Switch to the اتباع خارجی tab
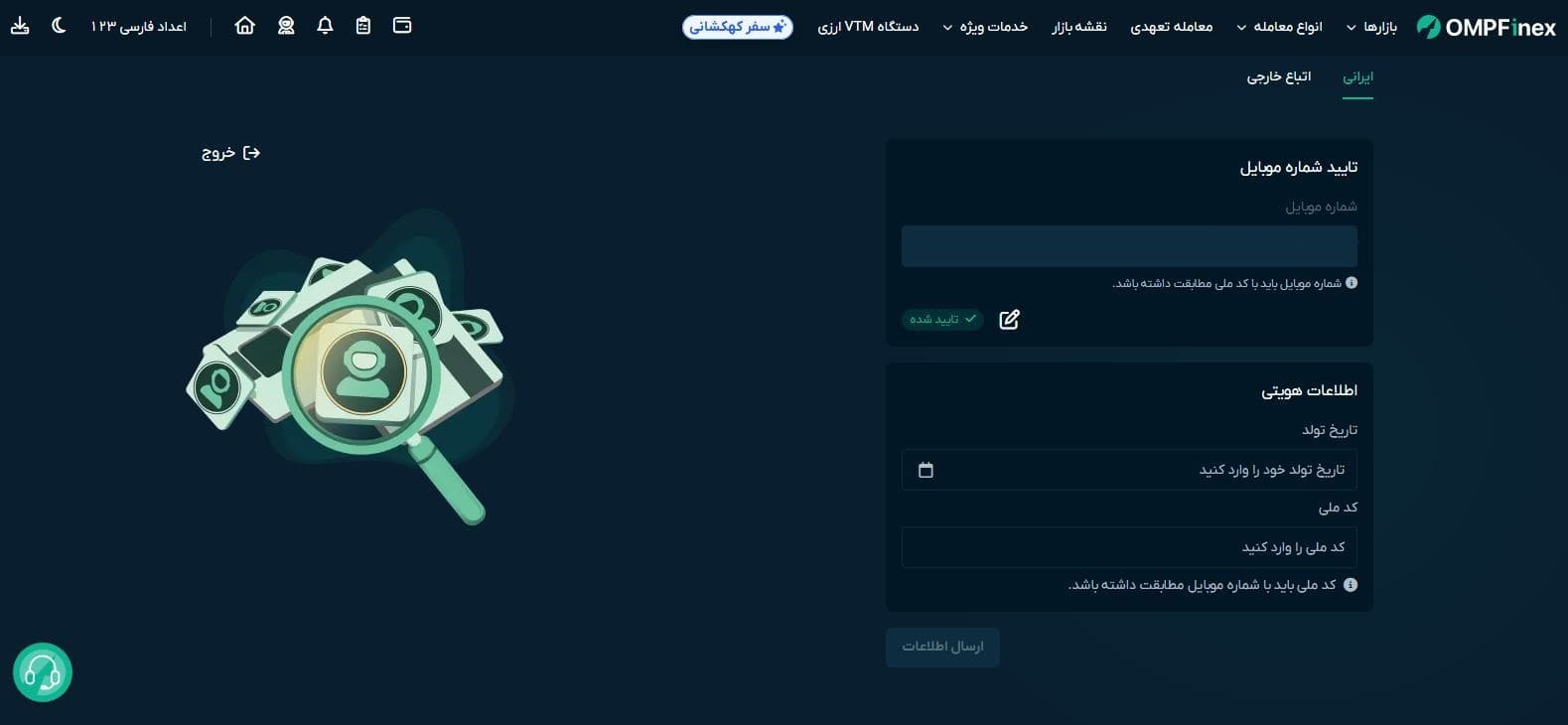This screenshot has height=725, width=1568. coord(1278,76)
